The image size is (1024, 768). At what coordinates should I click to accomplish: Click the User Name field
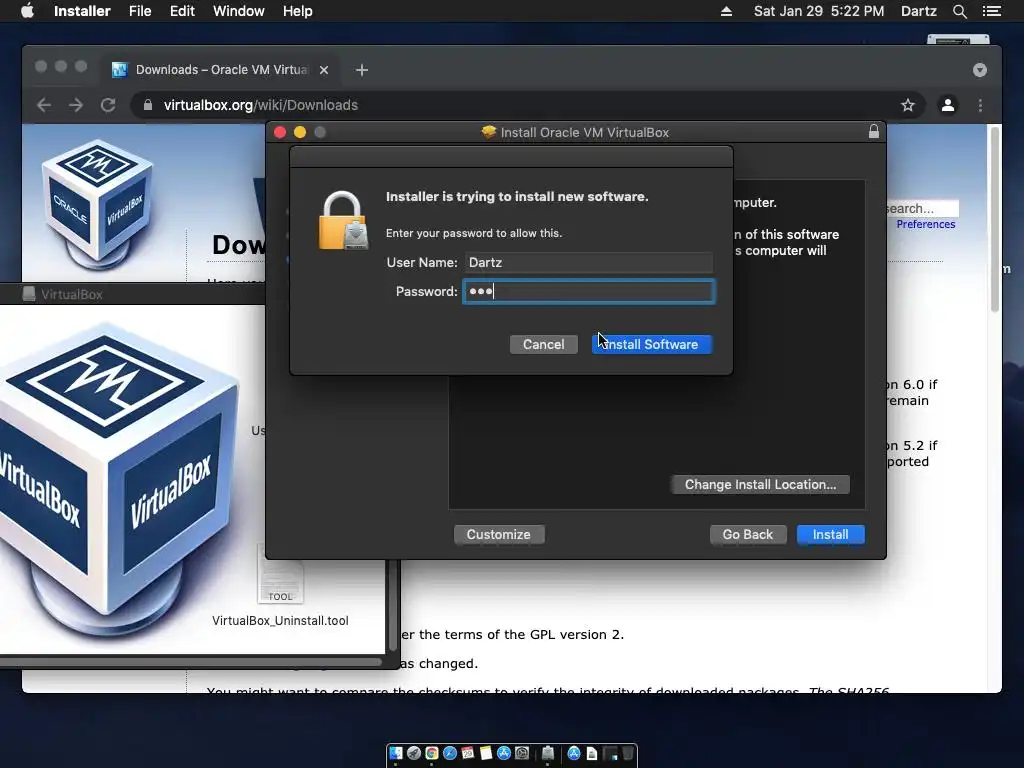coord(588,263)
